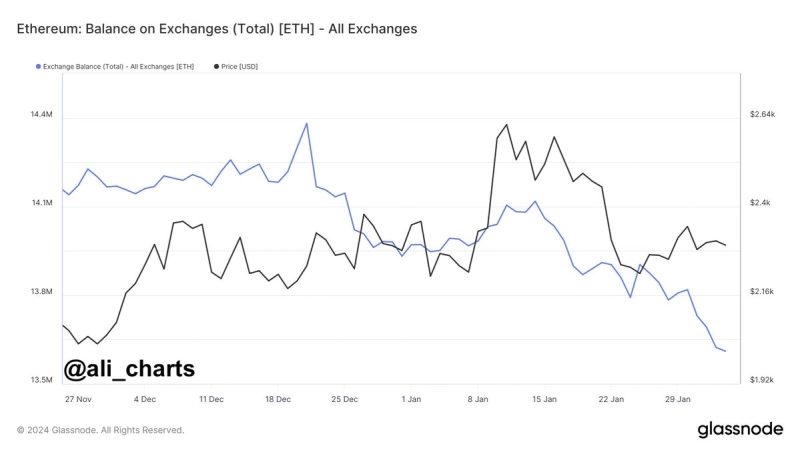Select the 1 Jan date label
800x450 pixels.
point(411,398)
